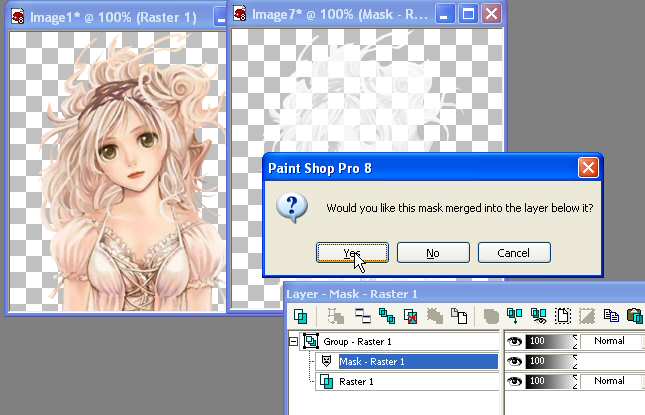Click No in the merge mask dialog
The image size is (645, 415).
(433, 253)
